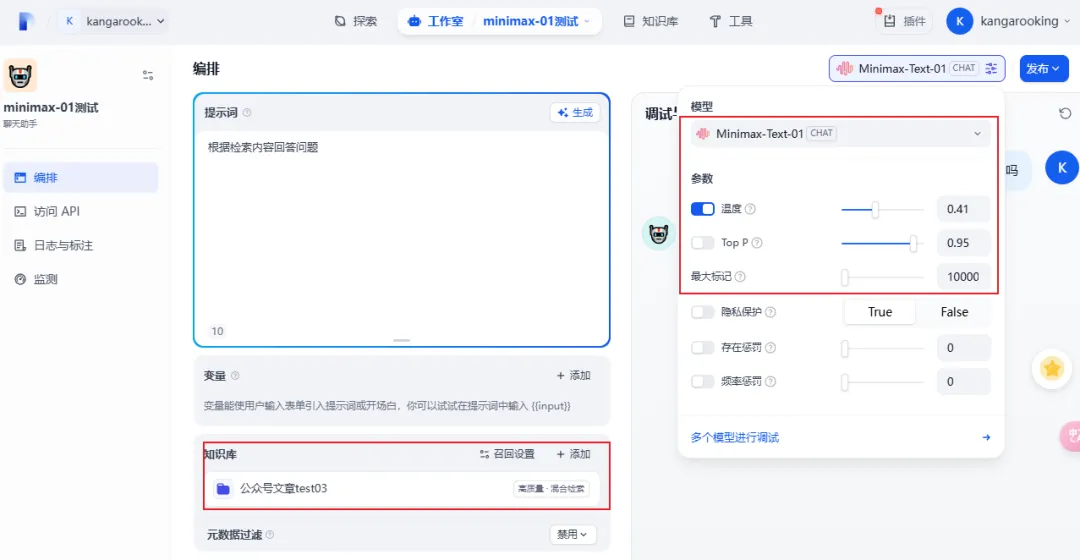Screen dimensions: 1080x560
Task: Open 召回设置 retrieval settings
Action: (x=507, y=454)
